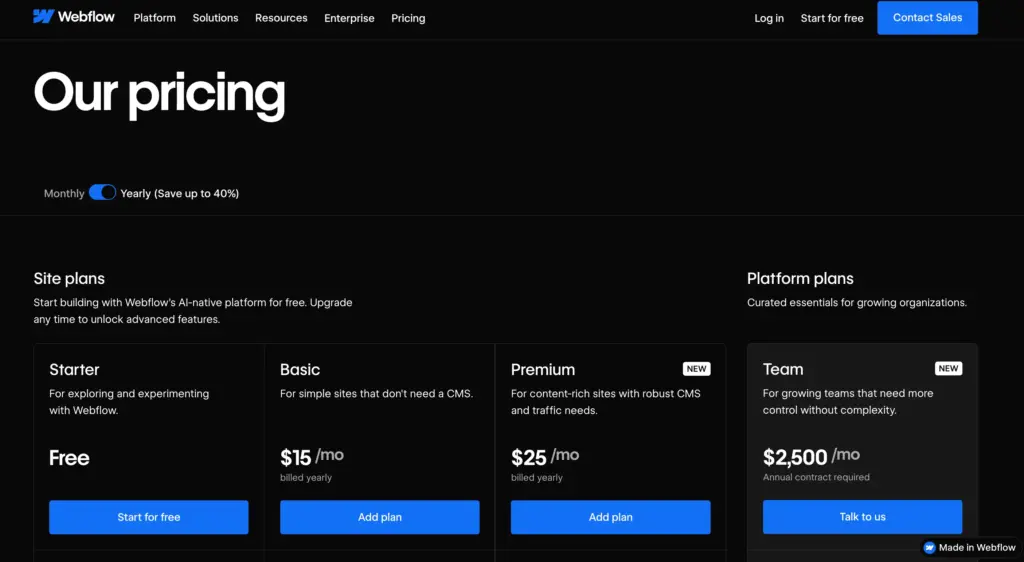Viewport: 1024px width, 562px height.
Task: Click the Platform plans heading
Action: (x=800, y=279)
